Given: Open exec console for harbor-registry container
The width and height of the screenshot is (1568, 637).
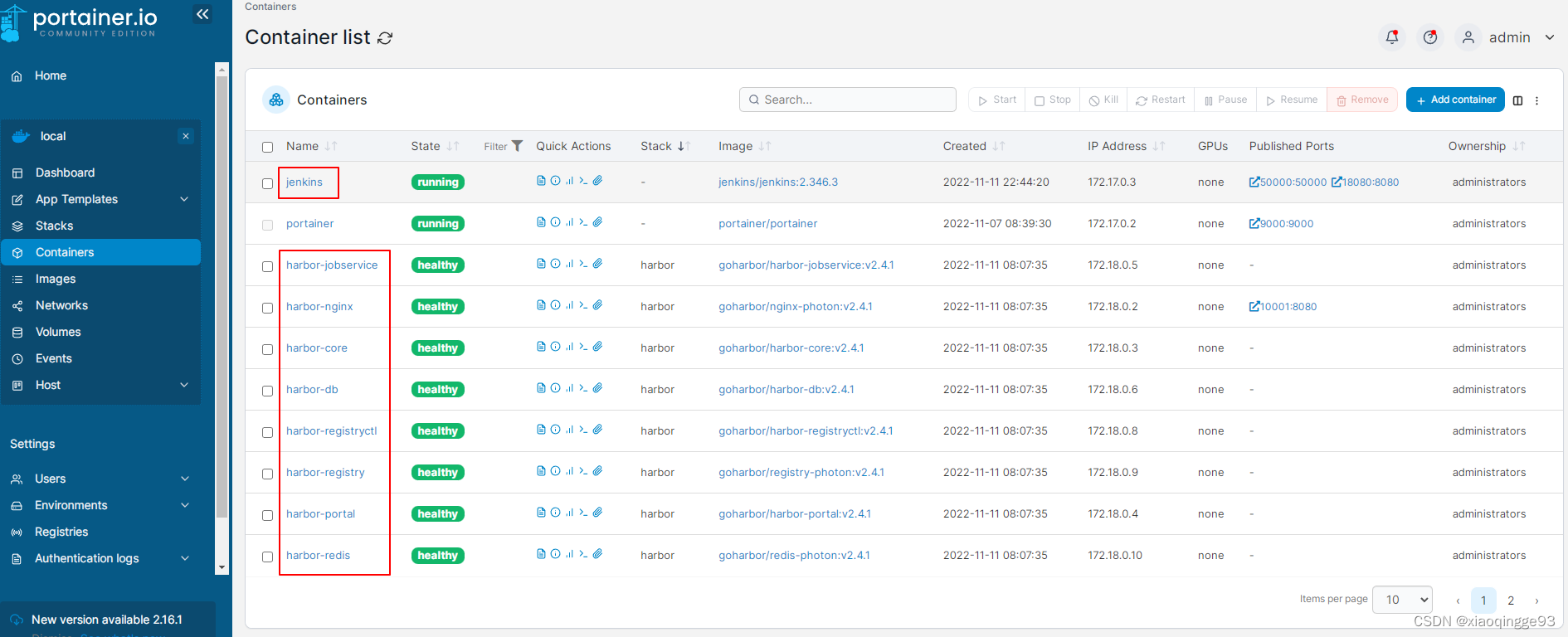Looking at the screenshot, I should 583,471.
